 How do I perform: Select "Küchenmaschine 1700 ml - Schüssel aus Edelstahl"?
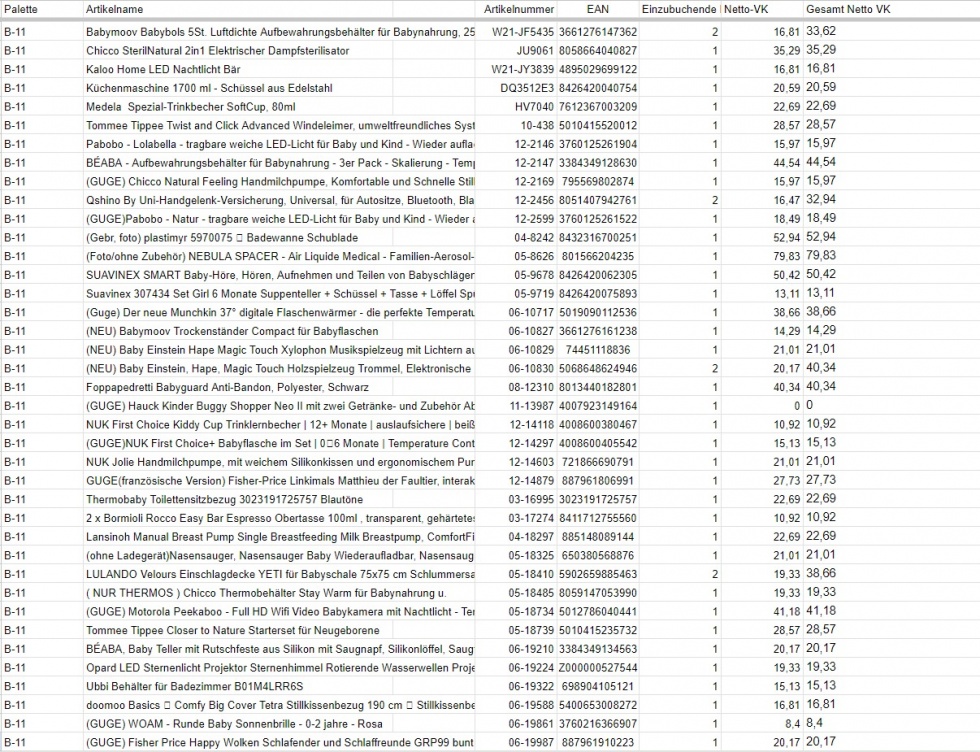[x=209, y=88]
